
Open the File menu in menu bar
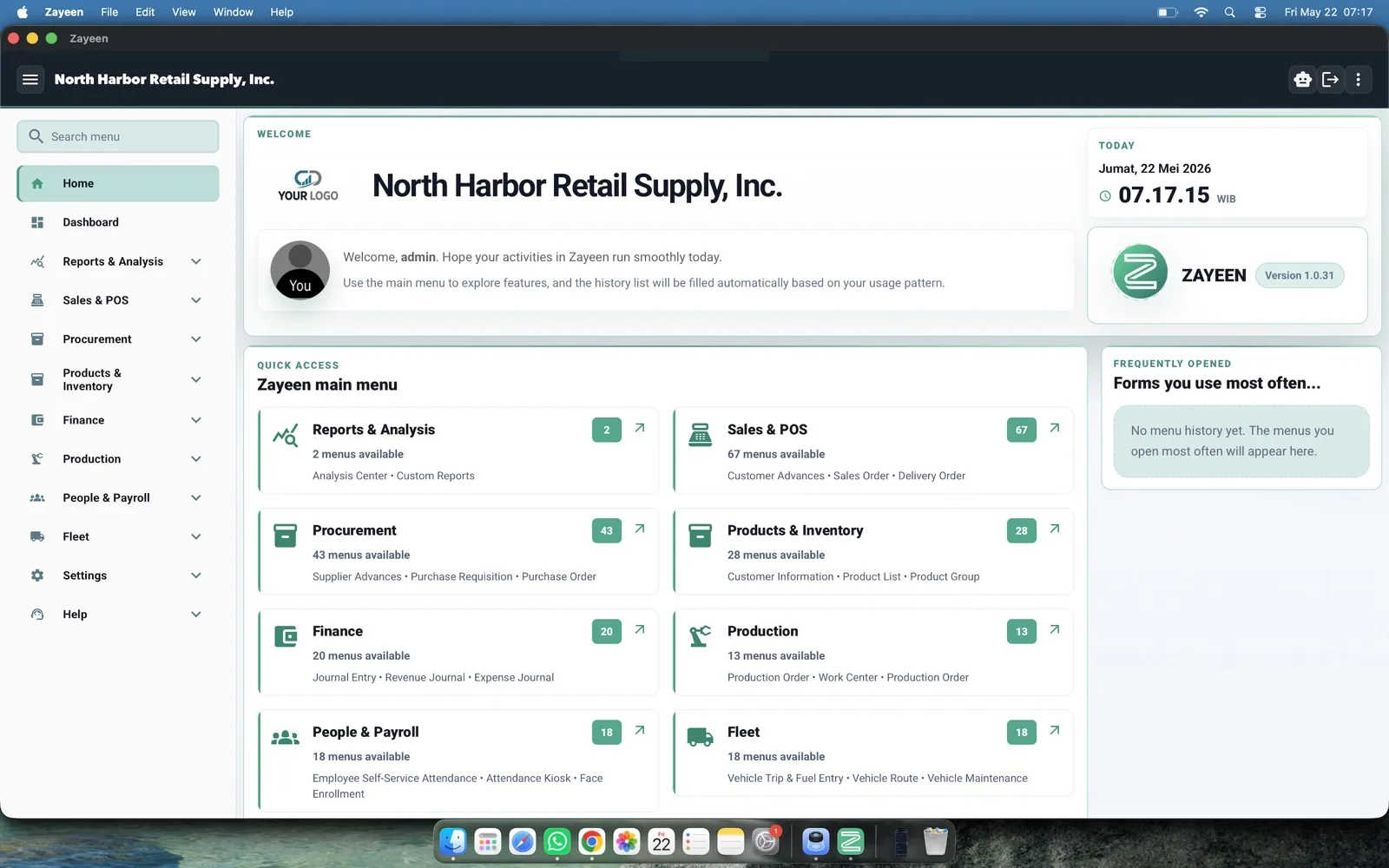click(x=109, y=12)
